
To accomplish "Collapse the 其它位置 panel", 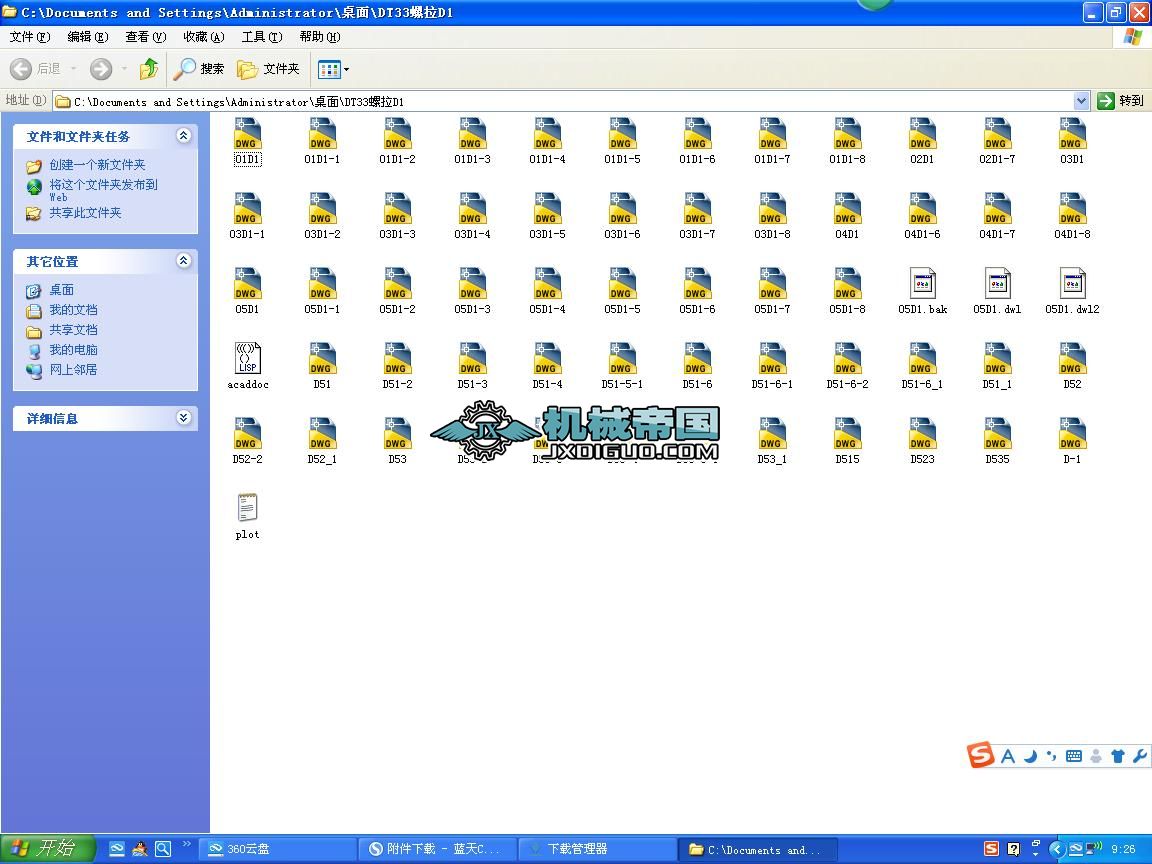I will pos(183,261).
